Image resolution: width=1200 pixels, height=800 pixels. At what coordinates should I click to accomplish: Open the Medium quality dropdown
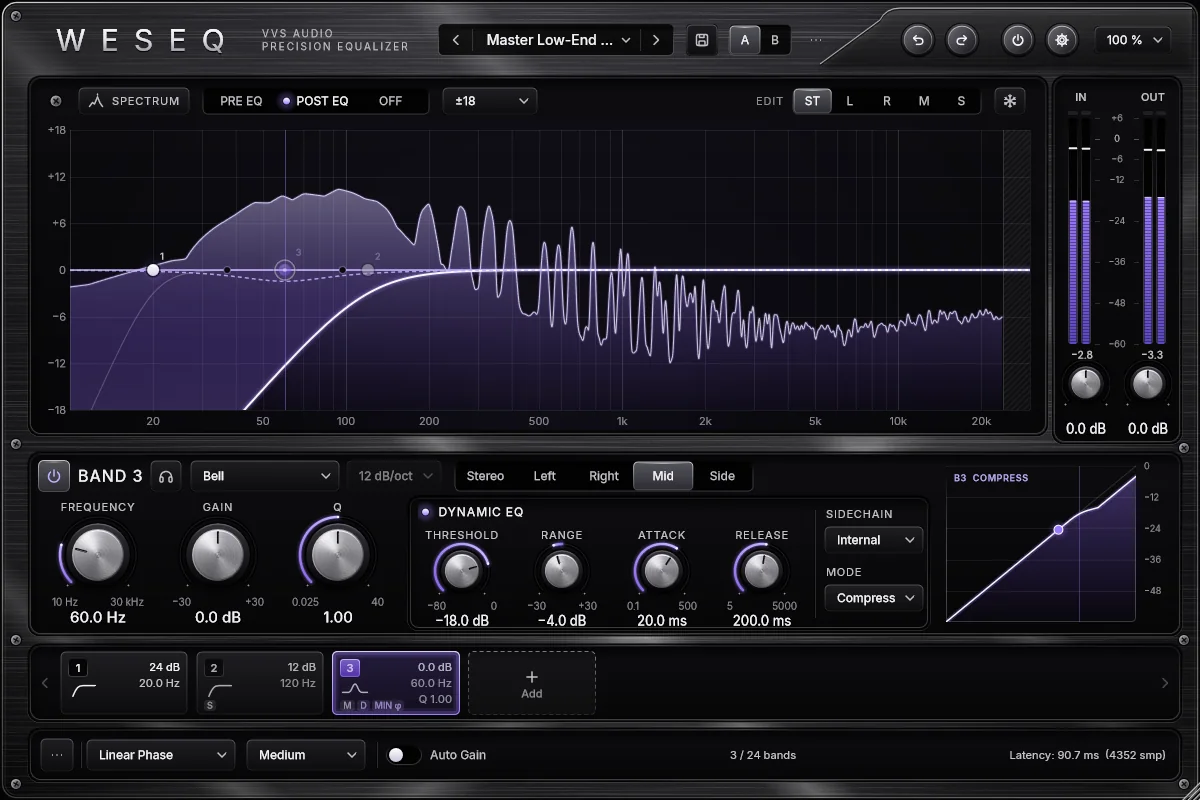(x=306, y=755)
